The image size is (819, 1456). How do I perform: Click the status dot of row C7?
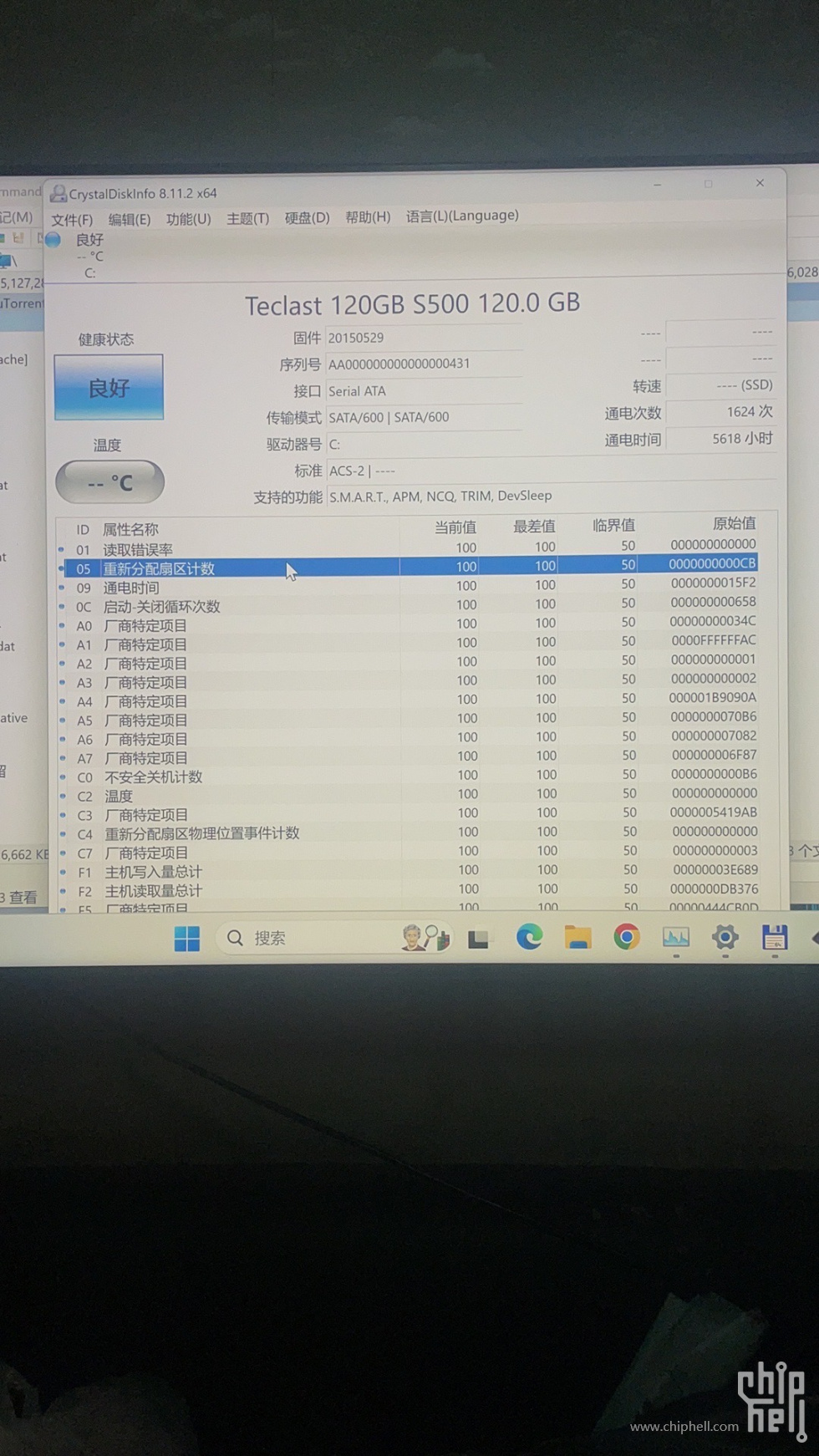(x=63, y=853)
